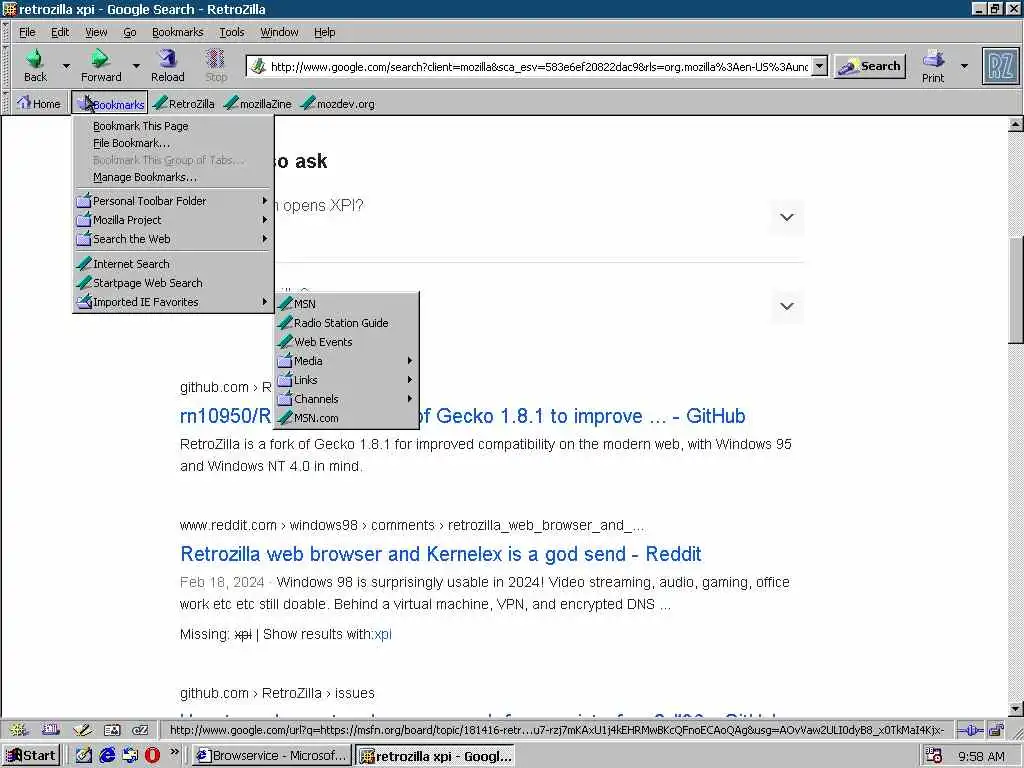Open the Edit menu
Viewport: 1024px width, 768px height.
[59, 32]
